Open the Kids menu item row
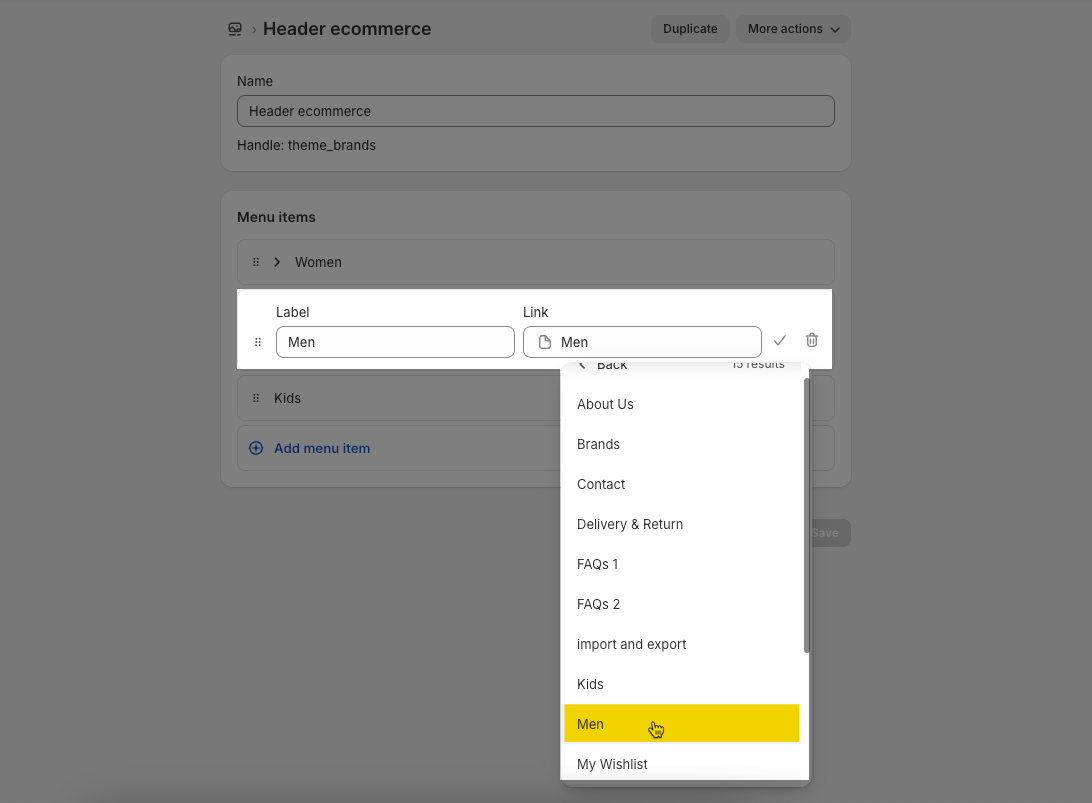 click(x=536, y=398)
